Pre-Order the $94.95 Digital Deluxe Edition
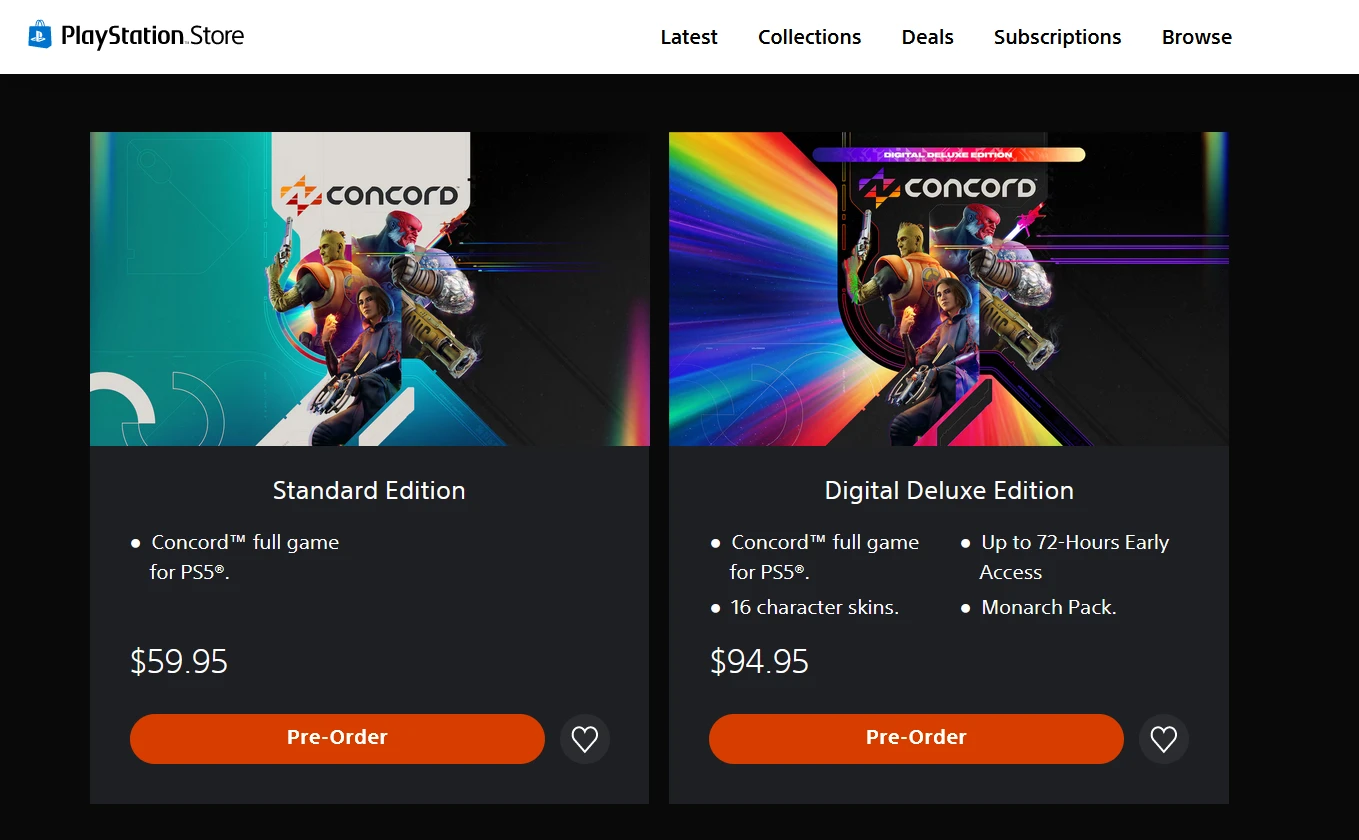Image resolution: width=1359 pixels, height=840 pixels. point(916,738)
